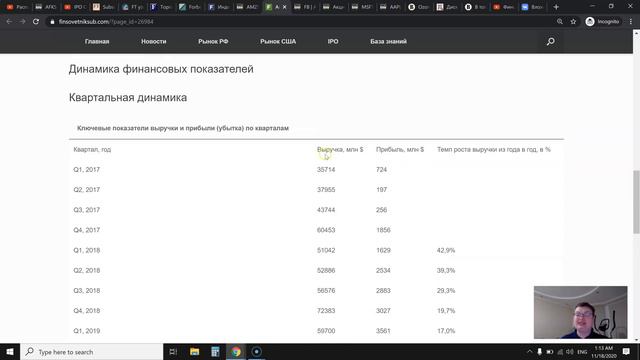Image resolution: width=640 pixels, height=360 pixels.
Task: Click profit value 1856
Action: (x=383, y=230)
